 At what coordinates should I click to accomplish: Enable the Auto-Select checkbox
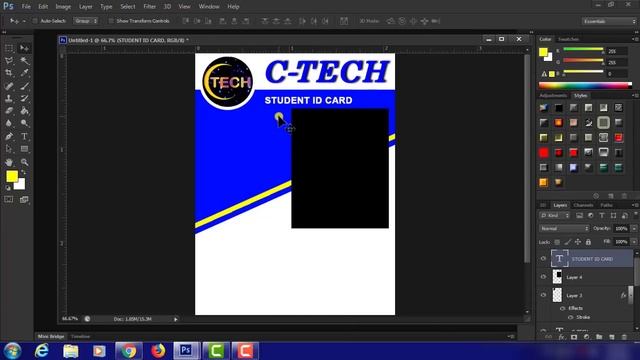coord(35,21)
